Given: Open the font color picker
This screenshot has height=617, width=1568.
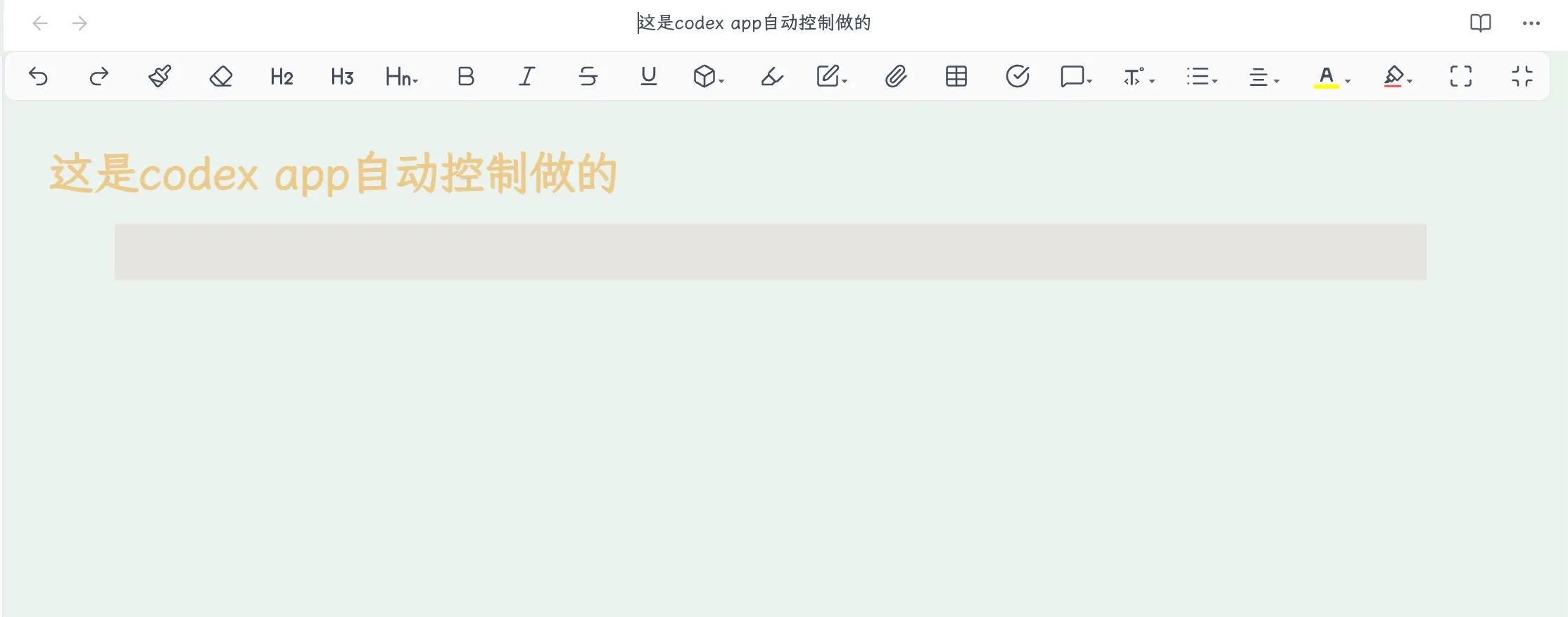Looking at the screenshot, I should [x=1331, y=76].
